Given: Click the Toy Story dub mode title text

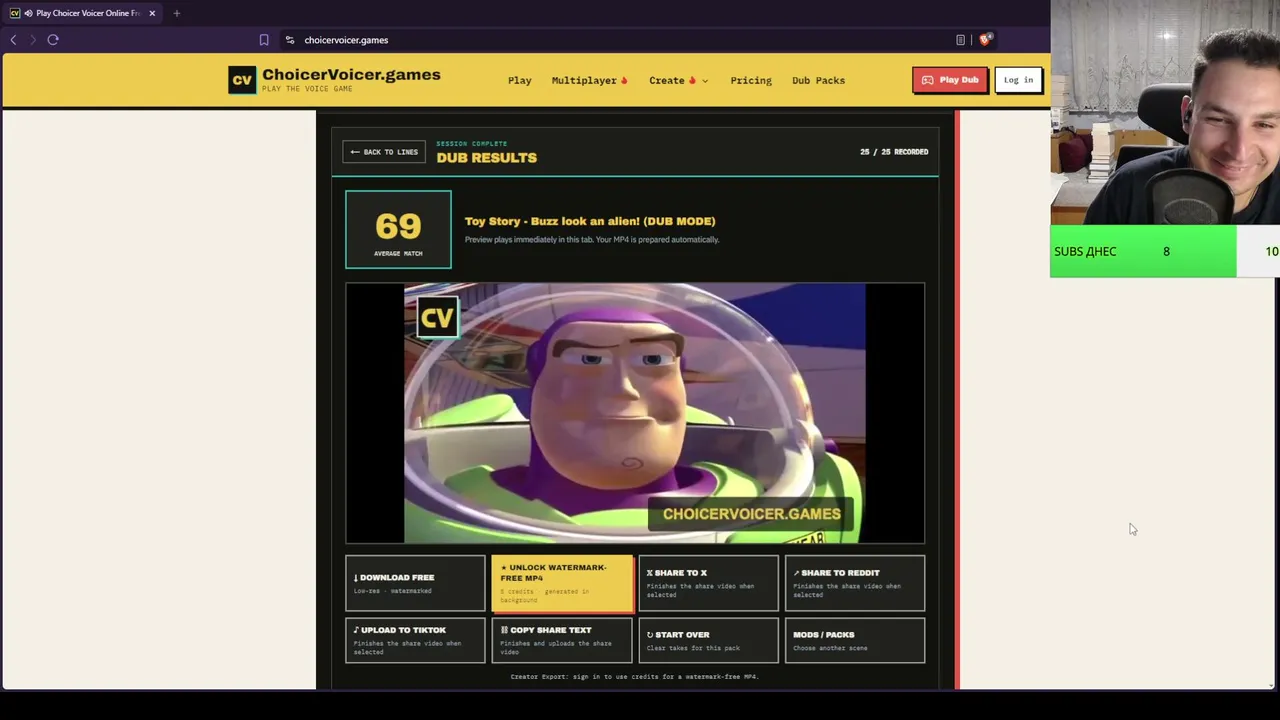Looking at the screenshot, I should tap(590, 221).
